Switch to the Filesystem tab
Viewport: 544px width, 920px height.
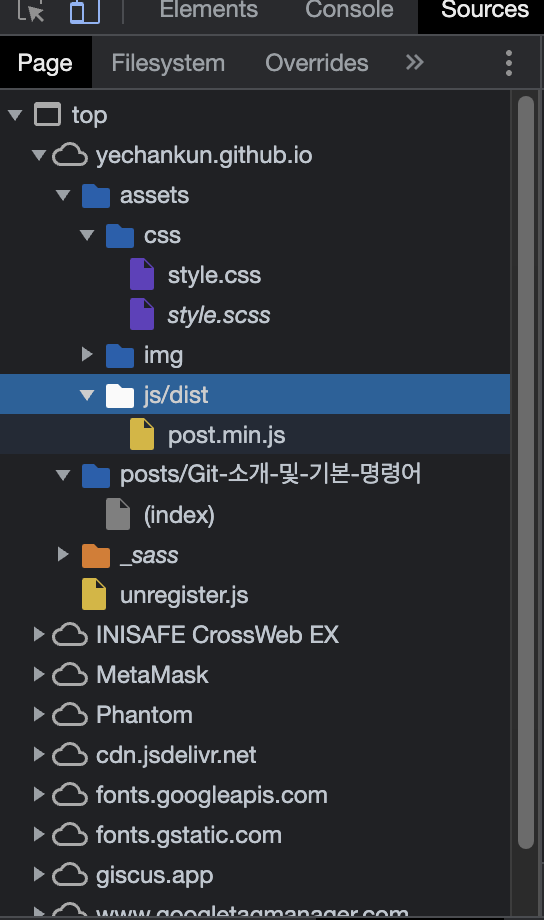click(x=168, y=63)
